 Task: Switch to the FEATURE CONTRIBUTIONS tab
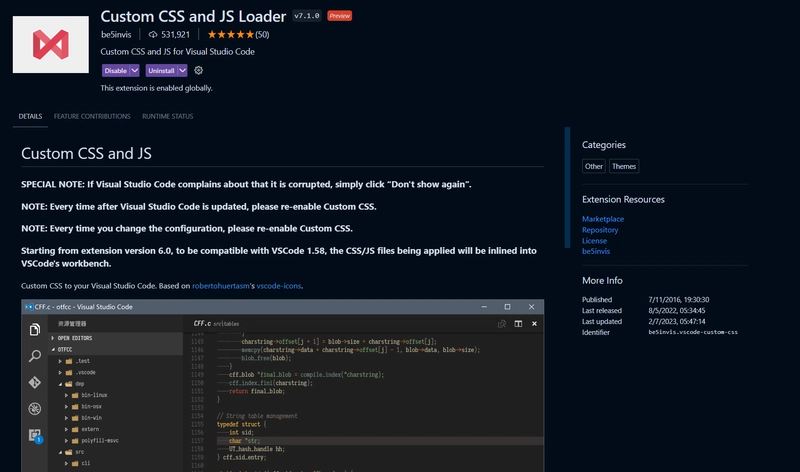coord(92,116)
